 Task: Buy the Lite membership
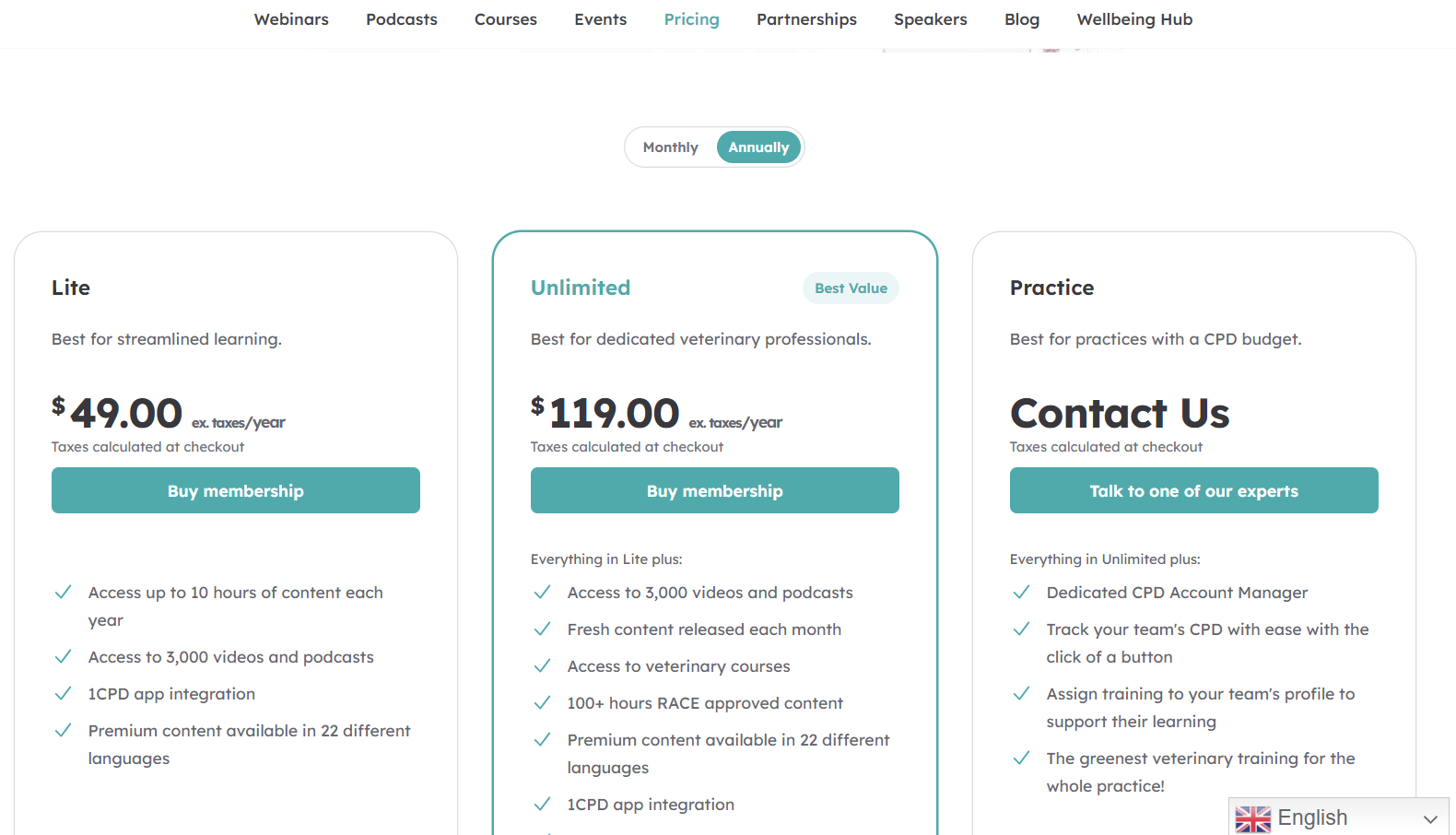[x=235, y=490]
